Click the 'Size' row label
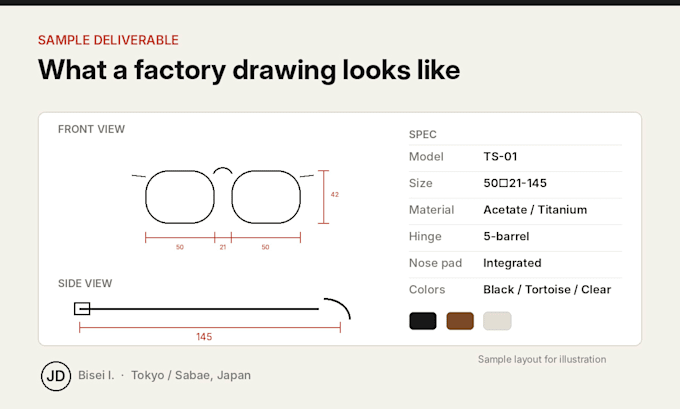 click(421, 183)
